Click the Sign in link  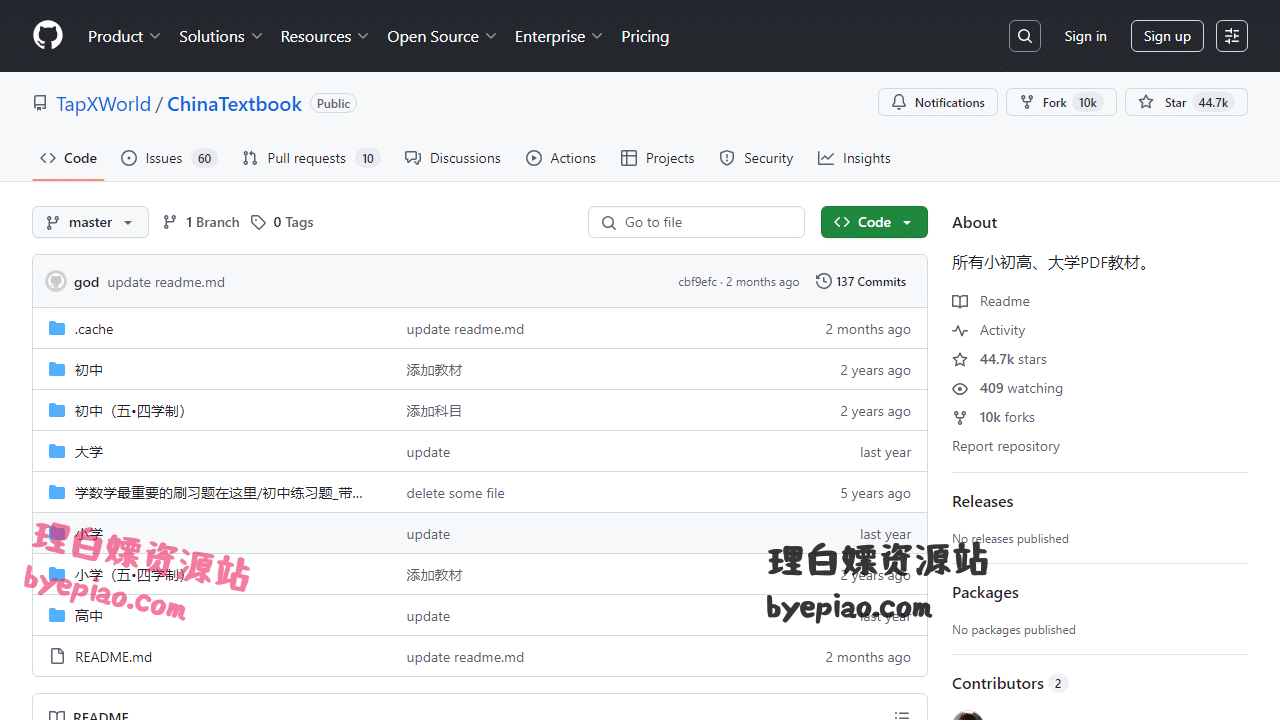pyautogui.click(x=1085, y=36)
